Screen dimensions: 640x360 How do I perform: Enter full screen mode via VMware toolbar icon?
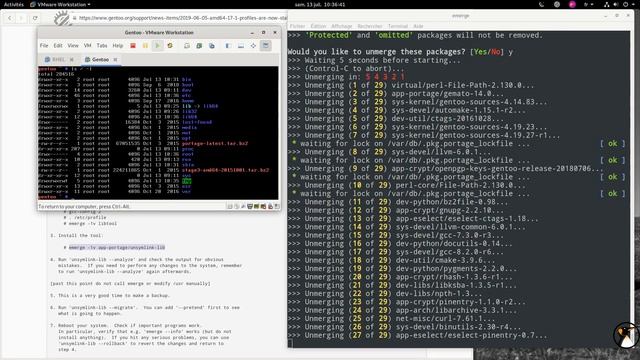pos(253,46)
